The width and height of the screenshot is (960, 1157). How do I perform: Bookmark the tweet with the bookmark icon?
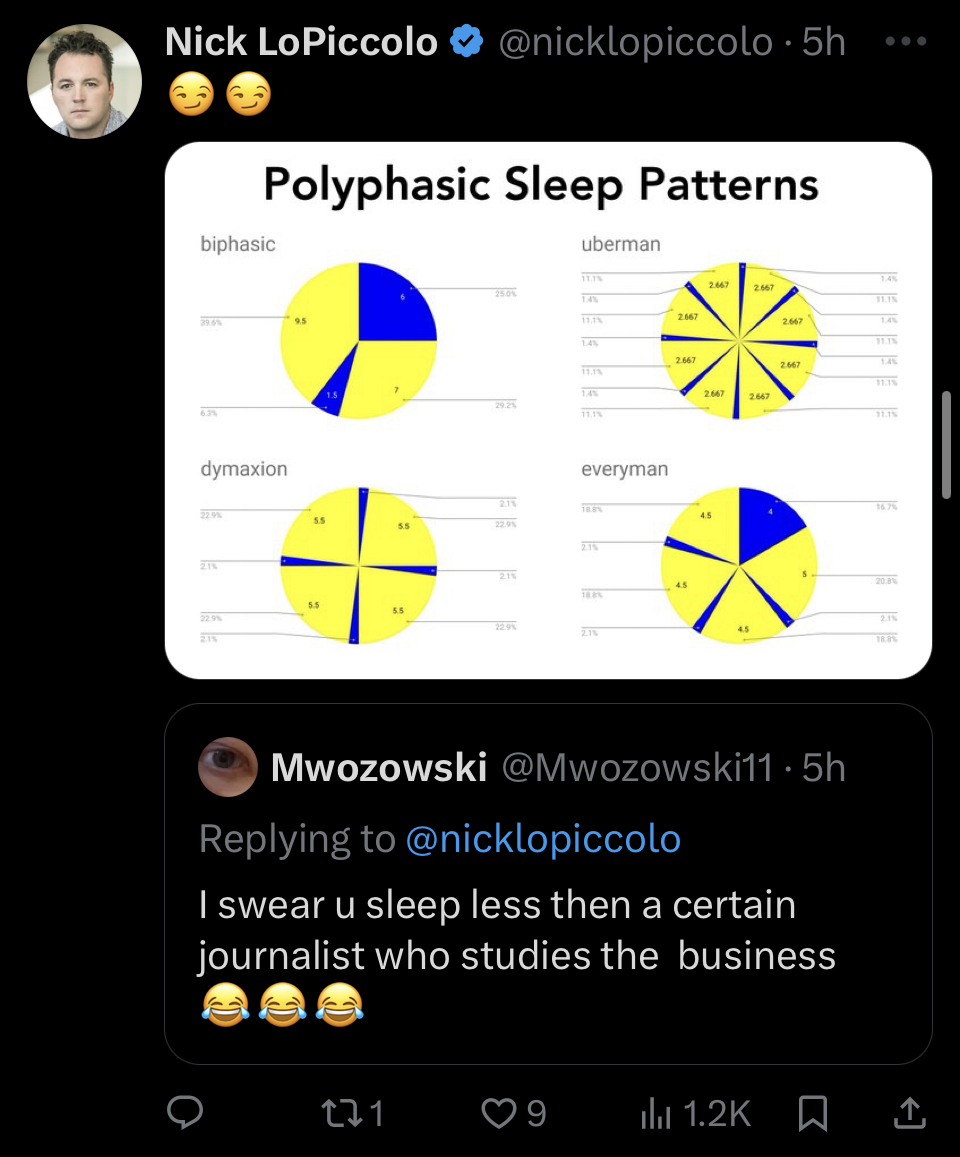pos(813,1113)
